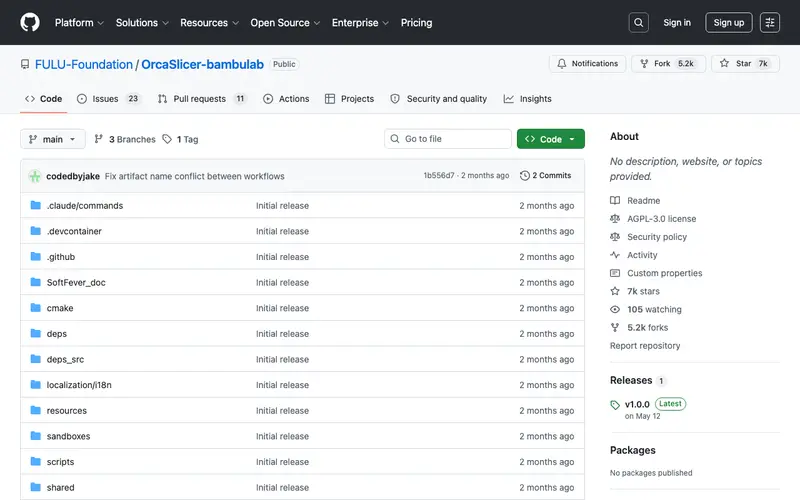
Task: Open Custom properties link
Action: (664, 273)
